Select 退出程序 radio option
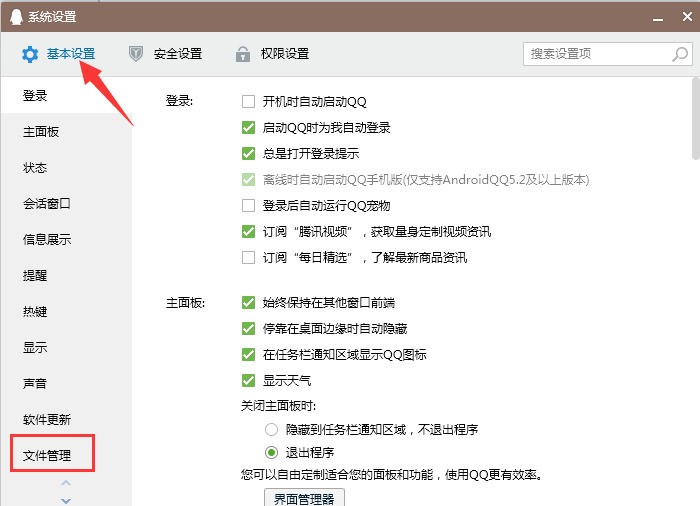 coord(271,452)
